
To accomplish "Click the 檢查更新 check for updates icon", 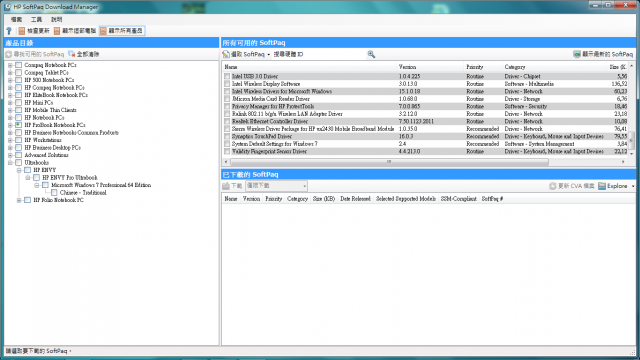I will pos(22,31).
